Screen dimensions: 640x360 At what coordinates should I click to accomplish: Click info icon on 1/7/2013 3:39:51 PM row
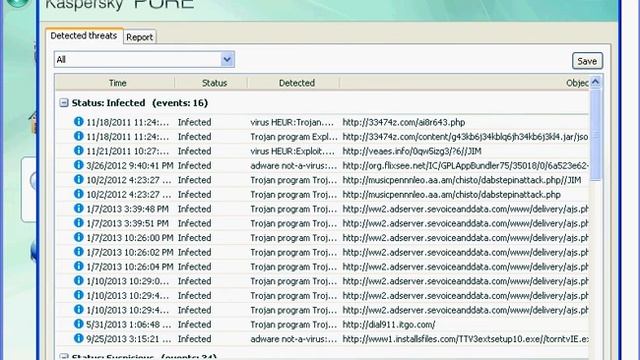(x=78, y=223)
